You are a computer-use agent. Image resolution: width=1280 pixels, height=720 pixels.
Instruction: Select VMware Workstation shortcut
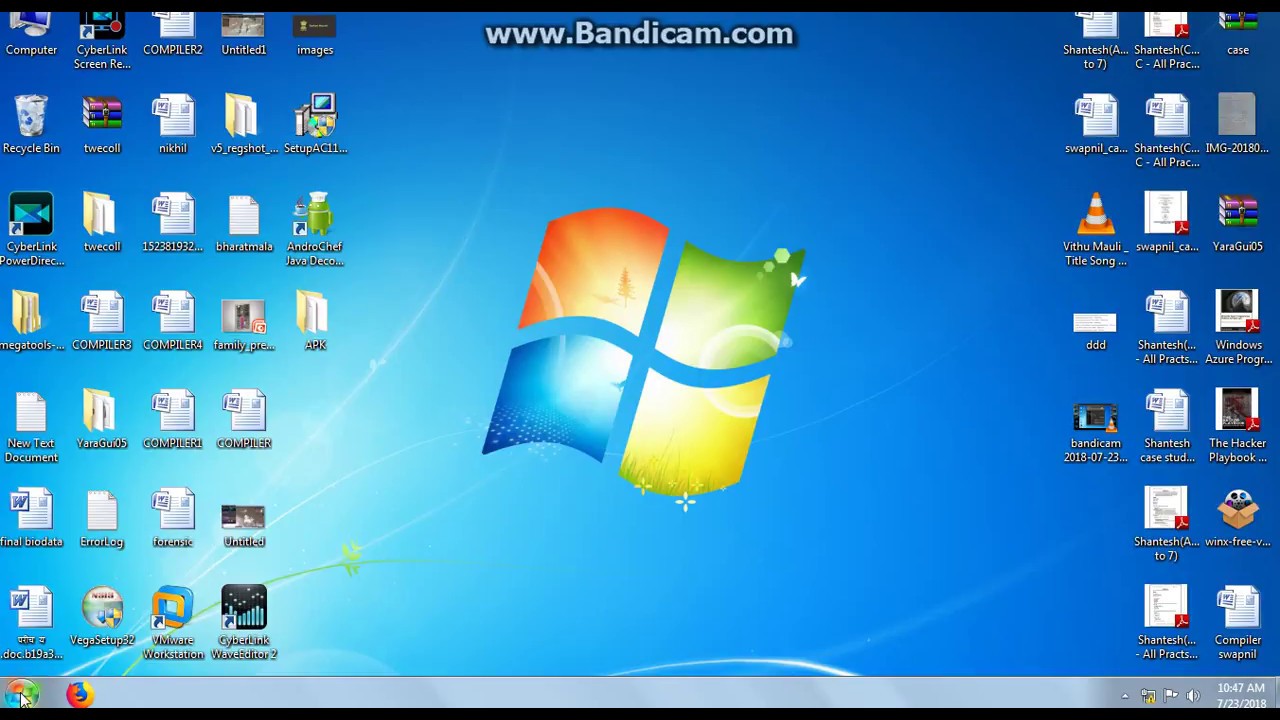tap(173, 623)
